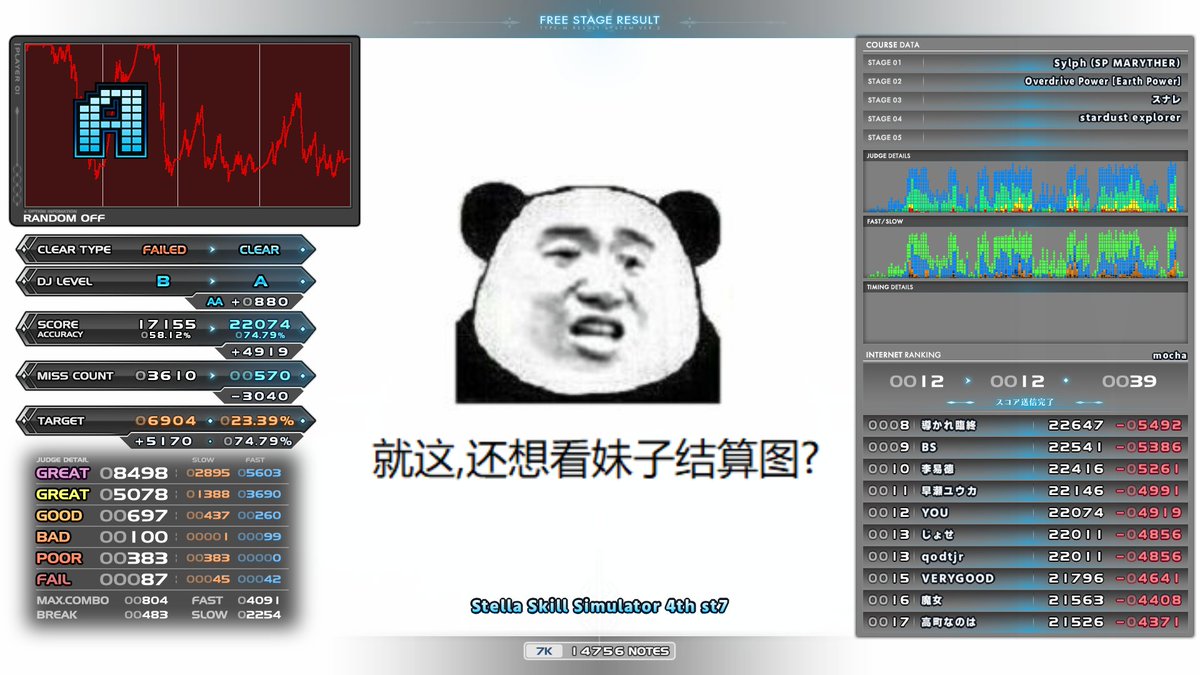Click the FREE STAGE RESULT title

(599, 20)
